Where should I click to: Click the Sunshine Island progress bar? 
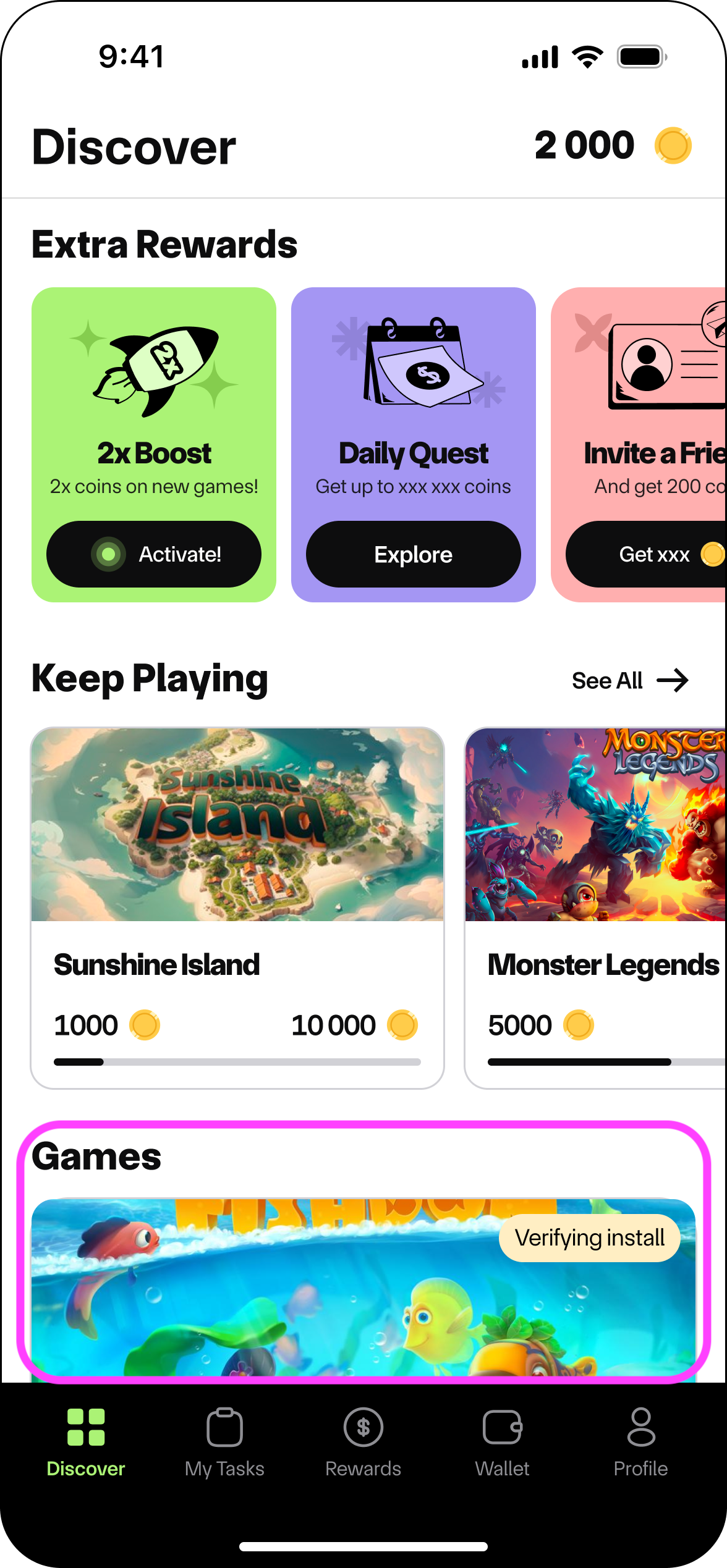pyautogui.click(x=237, y=1062)
